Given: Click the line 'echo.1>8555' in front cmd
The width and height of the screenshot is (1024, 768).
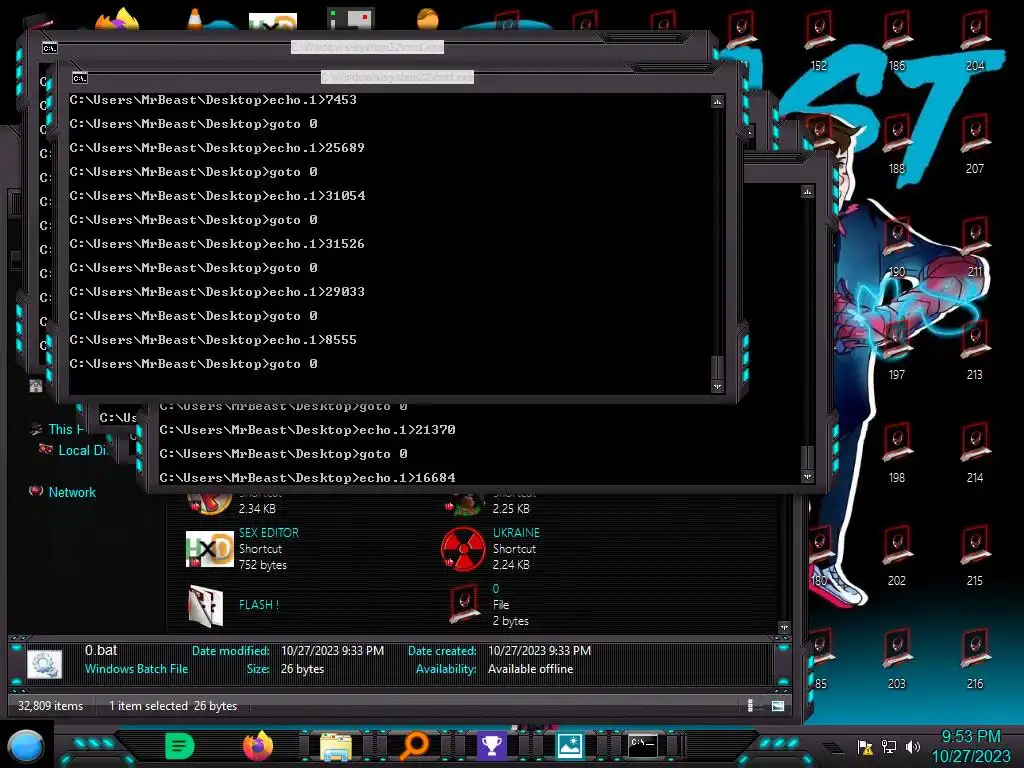Looking at the screenshot, I should pos(214,340).
